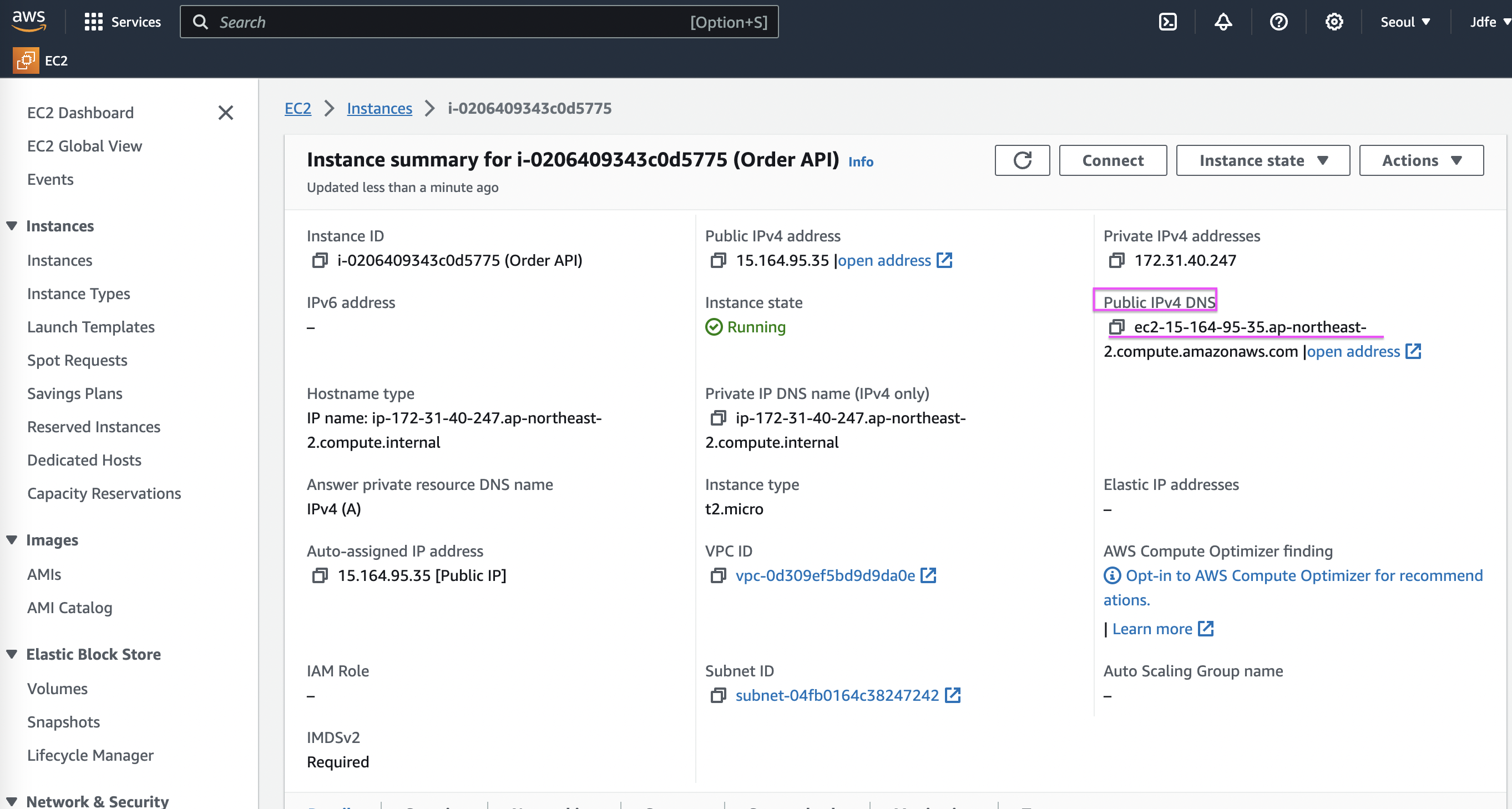Open the Seoul region selector

tap(1404, 22)
